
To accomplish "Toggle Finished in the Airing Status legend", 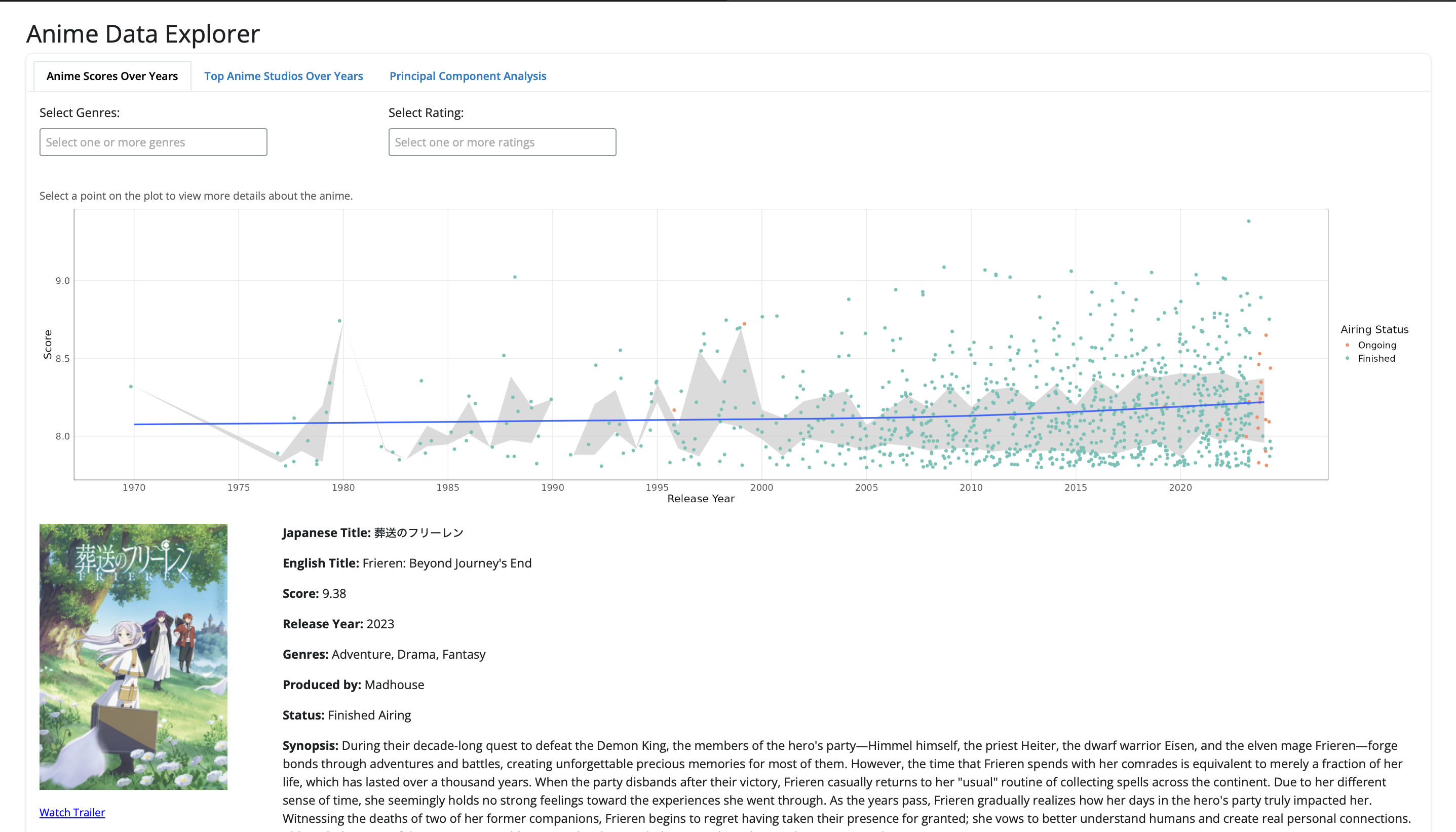I will tap(1376, 358).
